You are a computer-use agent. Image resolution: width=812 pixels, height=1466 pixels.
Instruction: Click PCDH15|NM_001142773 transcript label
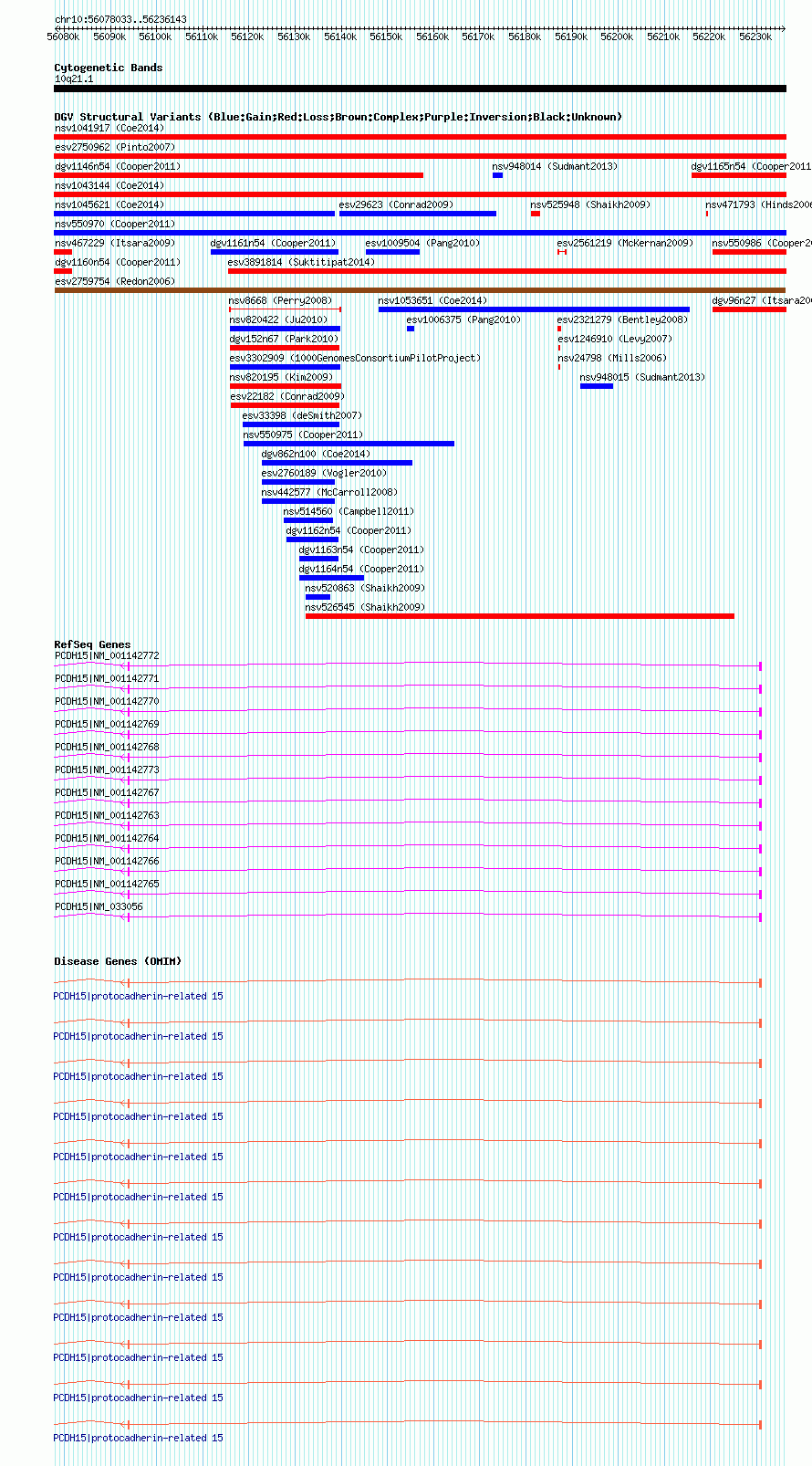point(107,770)
